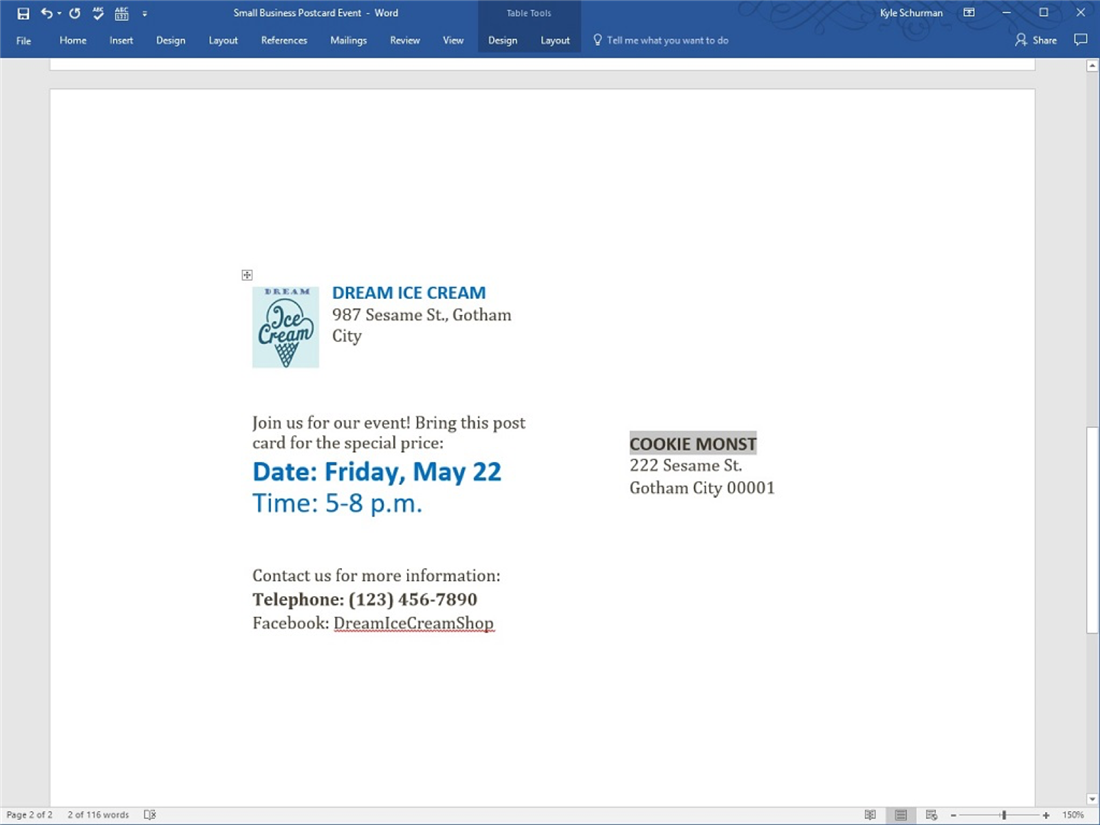Open the Tell me what you want to do box
This screenshot has width=1100, height=825.
click(x=661, y=40)
